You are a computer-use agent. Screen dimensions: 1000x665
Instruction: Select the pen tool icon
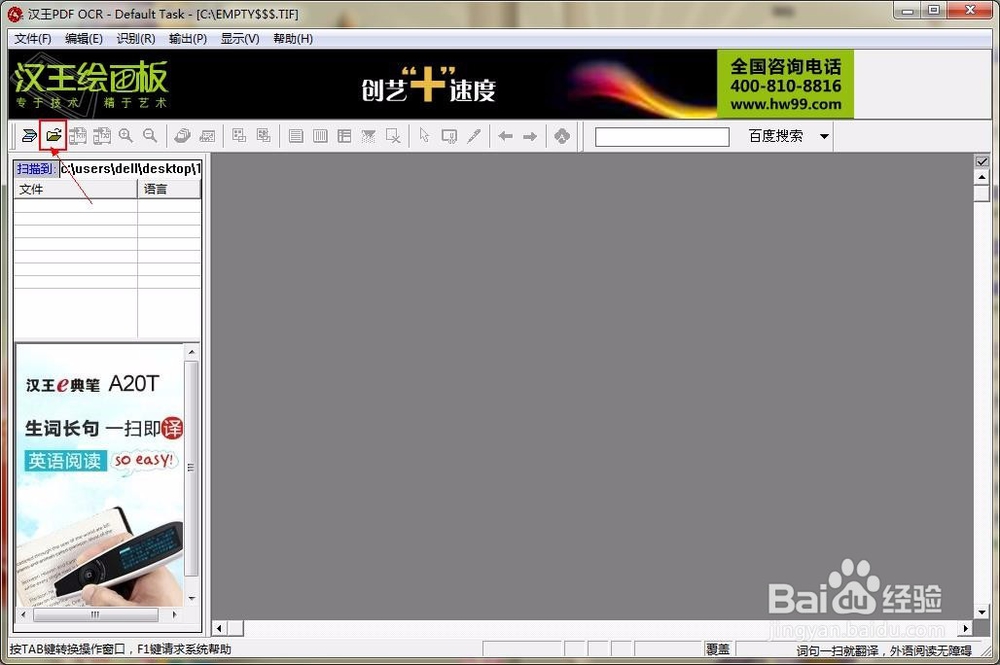(x=474, y=136)
